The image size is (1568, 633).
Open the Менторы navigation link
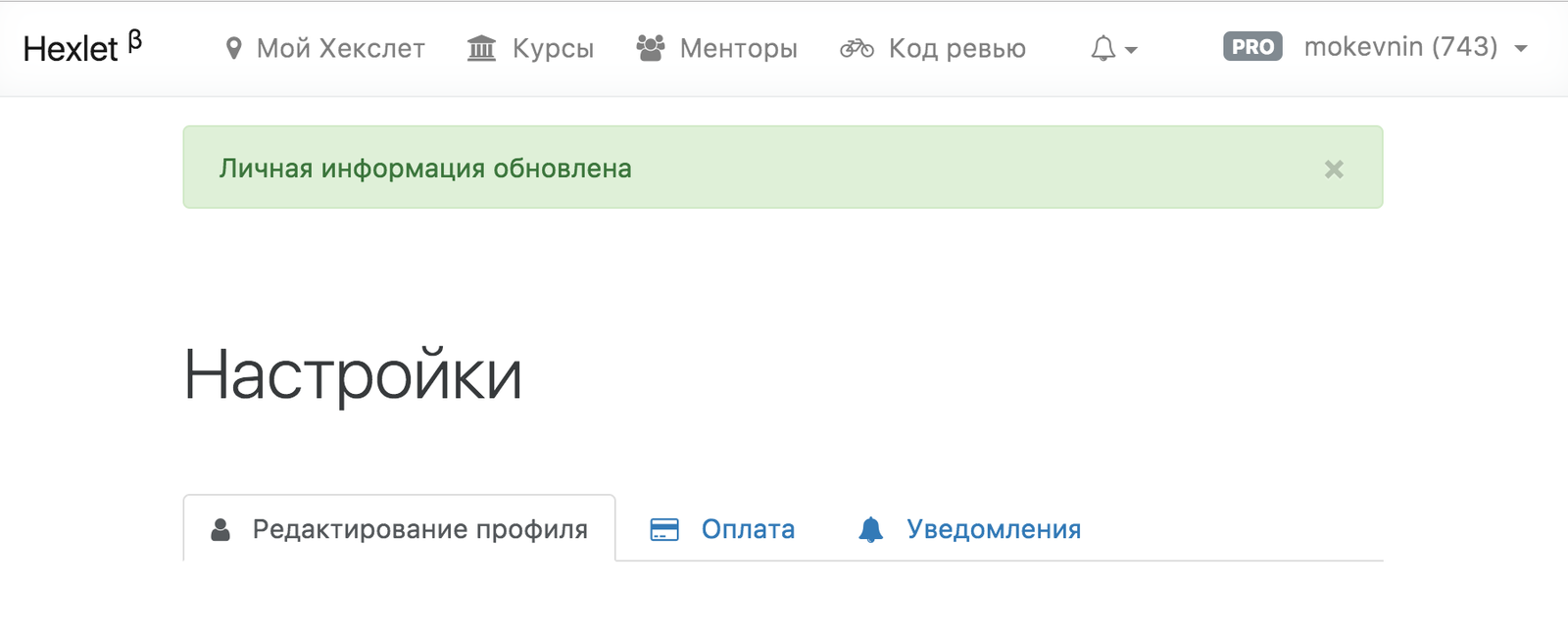click(x=738, y=48)
